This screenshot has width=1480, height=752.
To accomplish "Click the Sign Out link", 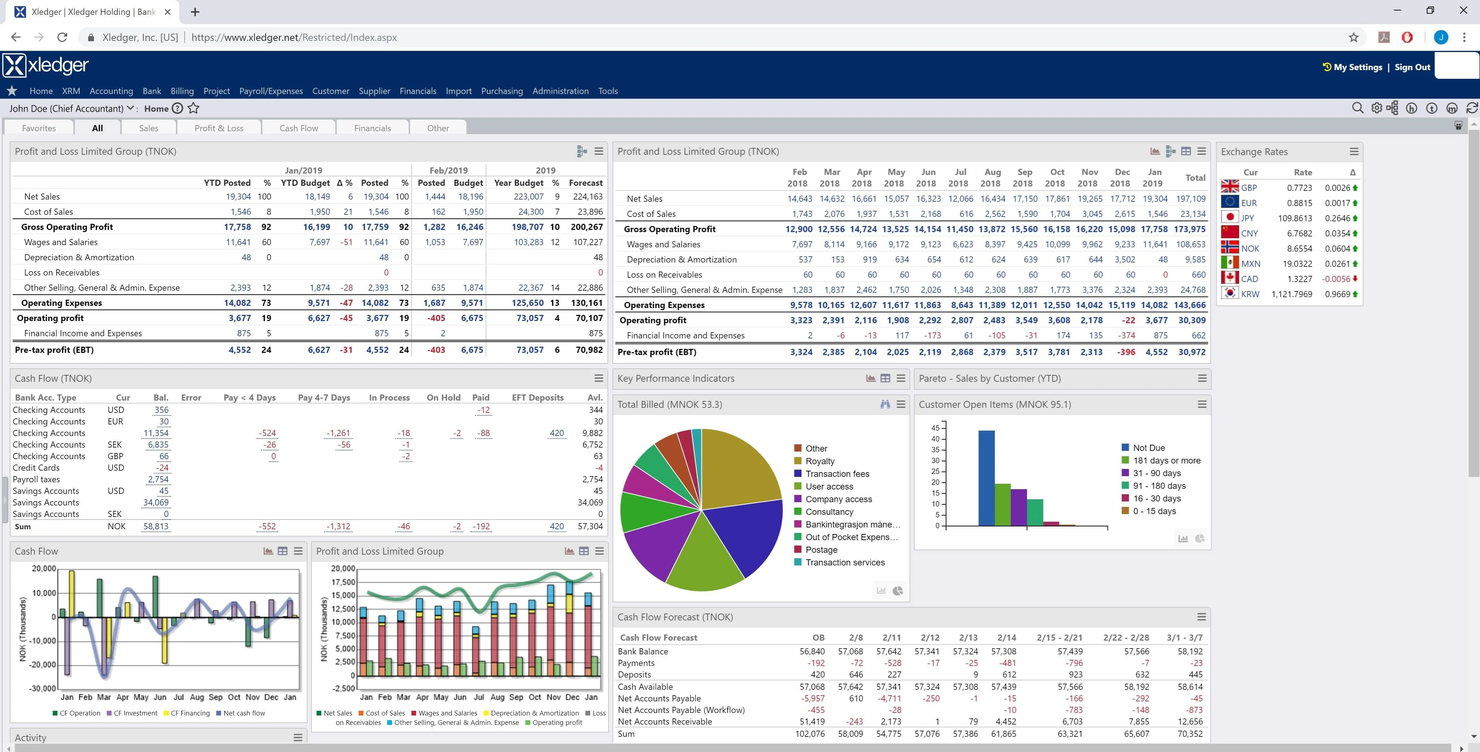I will pos(1412,67).
